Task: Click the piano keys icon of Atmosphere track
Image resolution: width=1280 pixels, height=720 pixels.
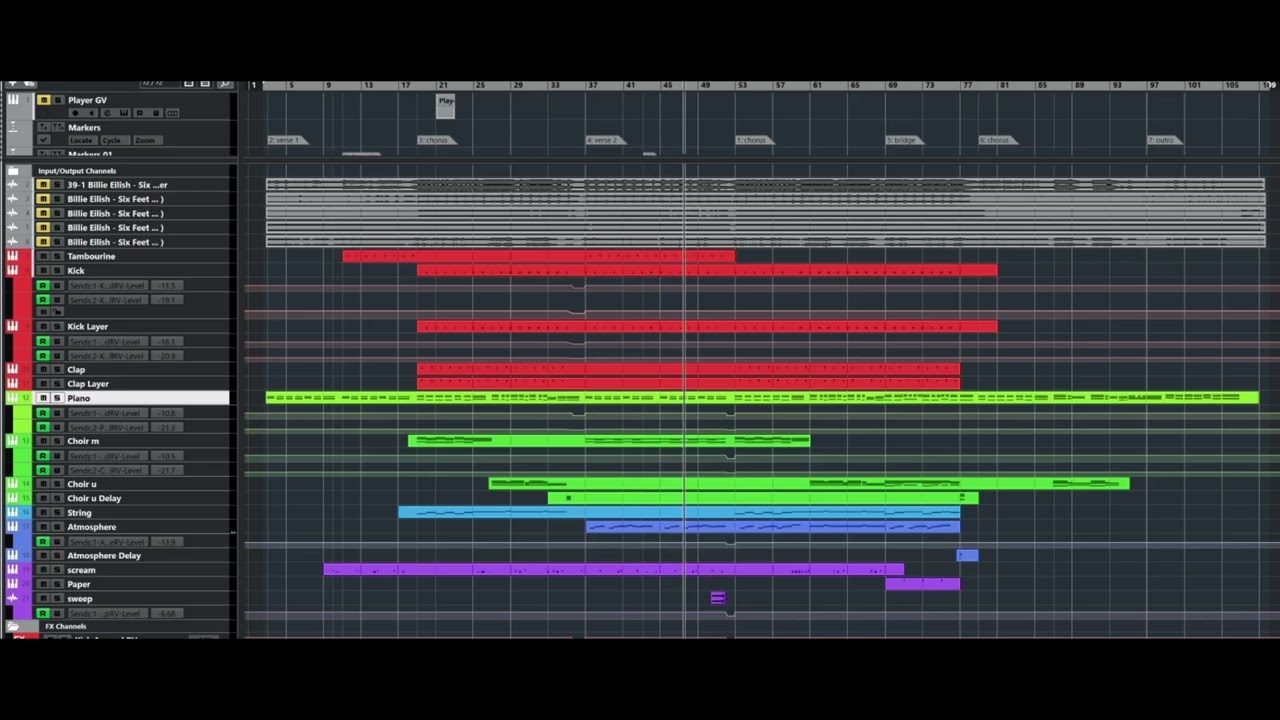Action: [x=13, y=527]
